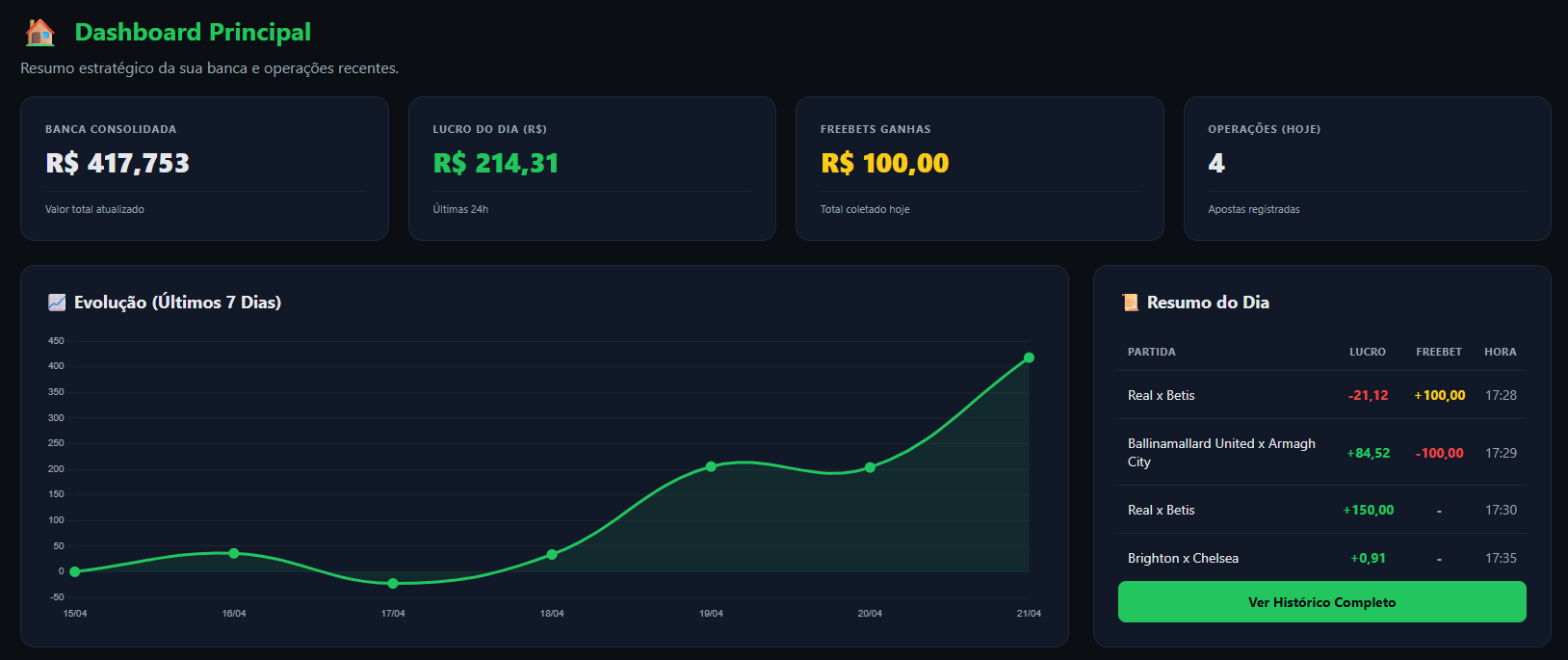Click the Hora column header
Viewport: 1568px width, 660px height.
coord(1501,352)
